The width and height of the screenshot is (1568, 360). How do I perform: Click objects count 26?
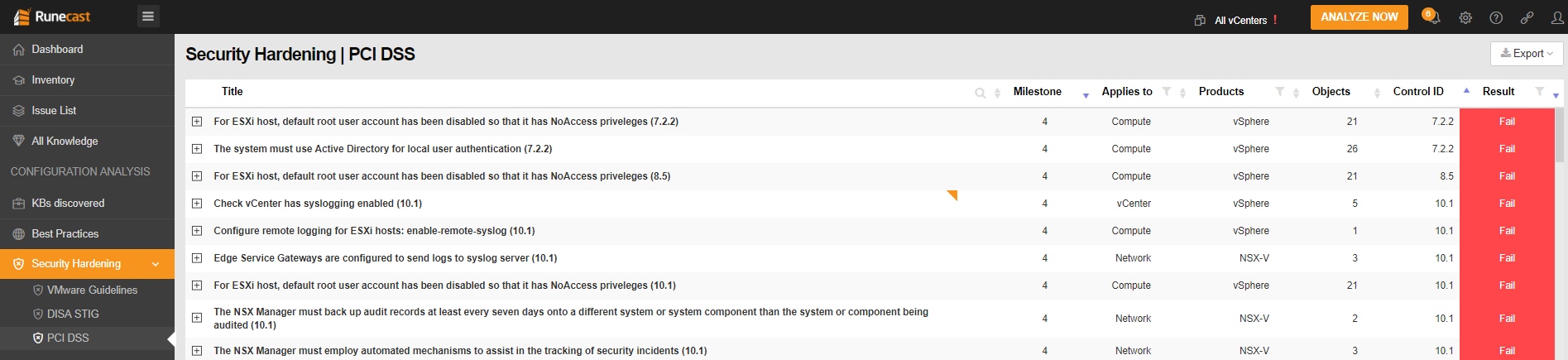click(x=1352, y=149)
